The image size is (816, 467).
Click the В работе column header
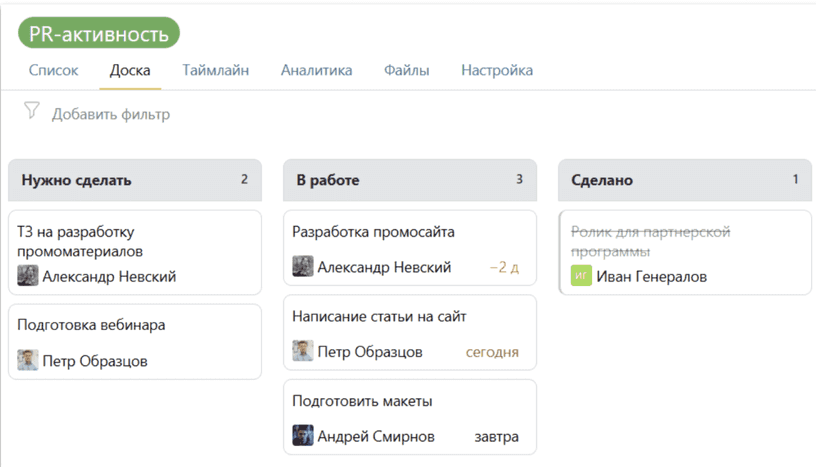328,180
